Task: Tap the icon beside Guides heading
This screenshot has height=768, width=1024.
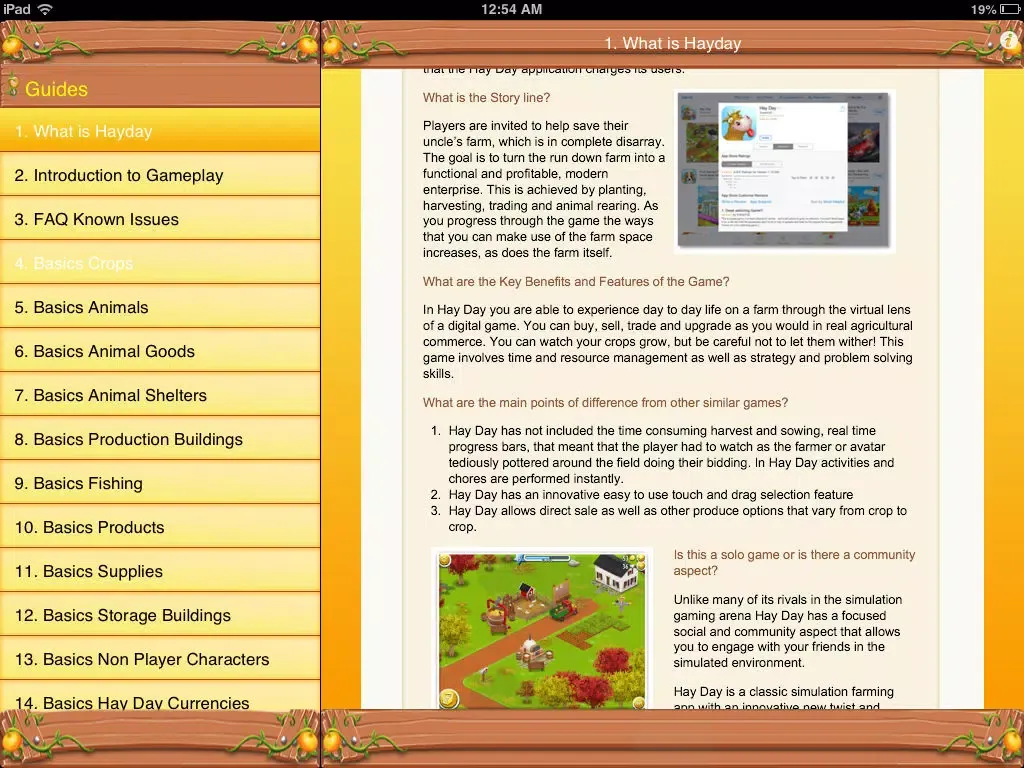Action: point(12,88)
